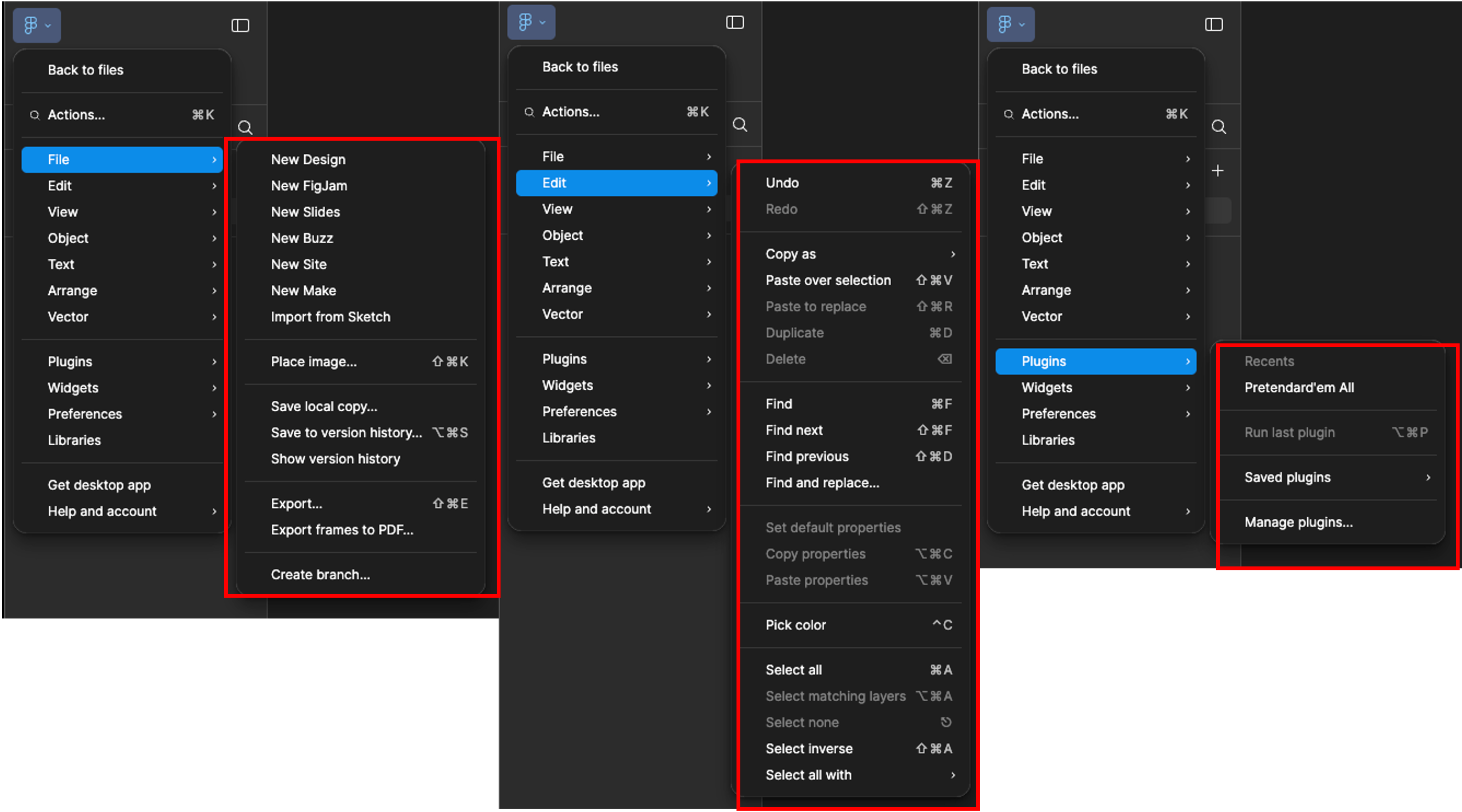1462x812 pixels.
Task: Toggle the sidebar panel icon above the Plugins submenu
Action: (1214, 24)
